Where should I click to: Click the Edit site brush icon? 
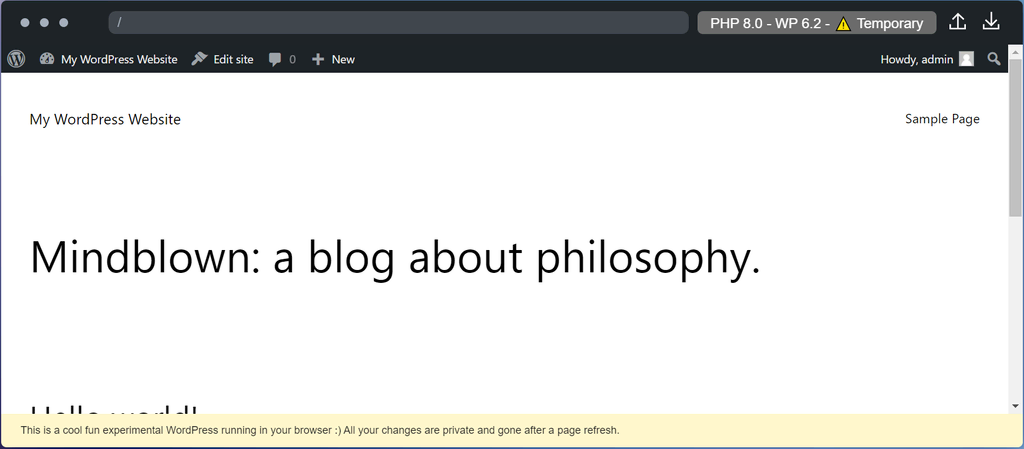[x=199, y=59]
